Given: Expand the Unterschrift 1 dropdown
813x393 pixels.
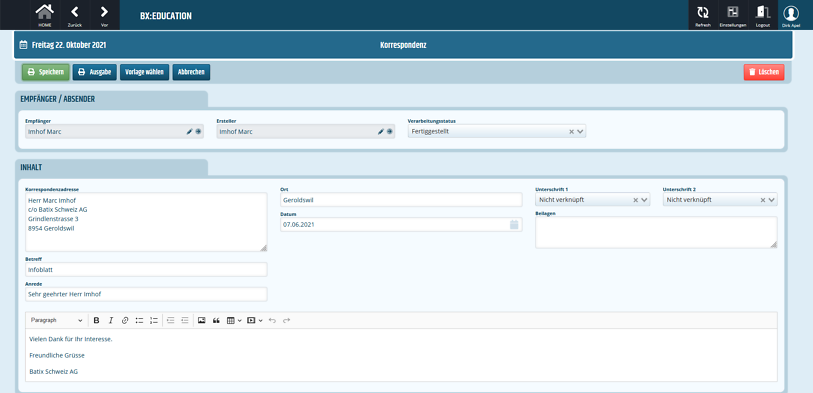Looking at the screenshot, I should [644, 200].
